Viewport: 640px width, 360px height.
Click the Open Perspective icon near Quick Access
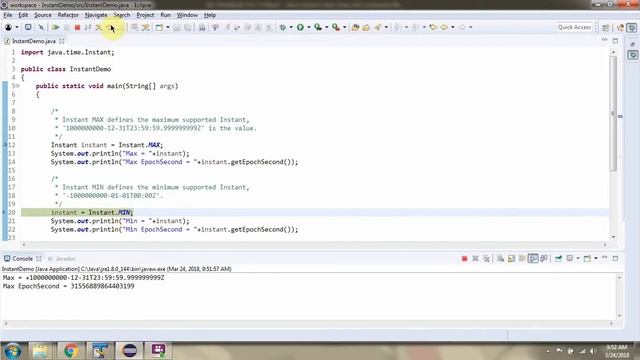coord(605,27)
